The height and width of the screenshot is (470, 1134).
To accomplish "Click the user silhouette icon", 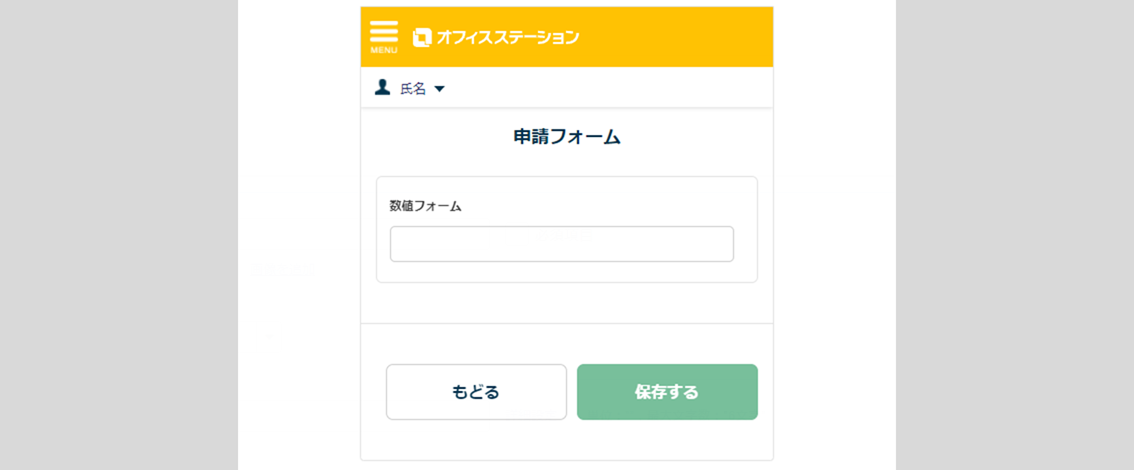I will [382, 88].
